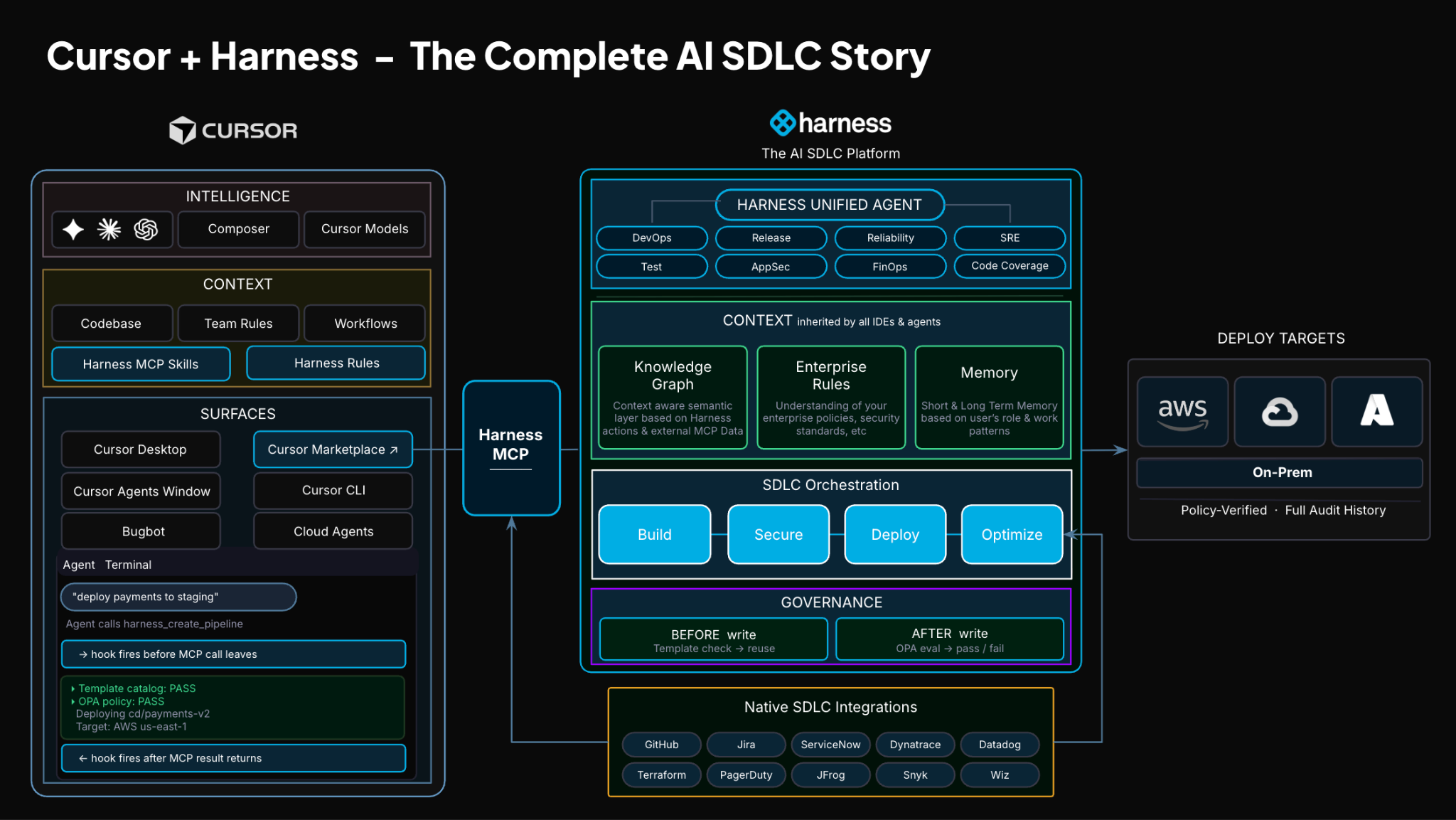Click the Cursor cube logo
This screenshot has height=820, width=1456.
182,130
